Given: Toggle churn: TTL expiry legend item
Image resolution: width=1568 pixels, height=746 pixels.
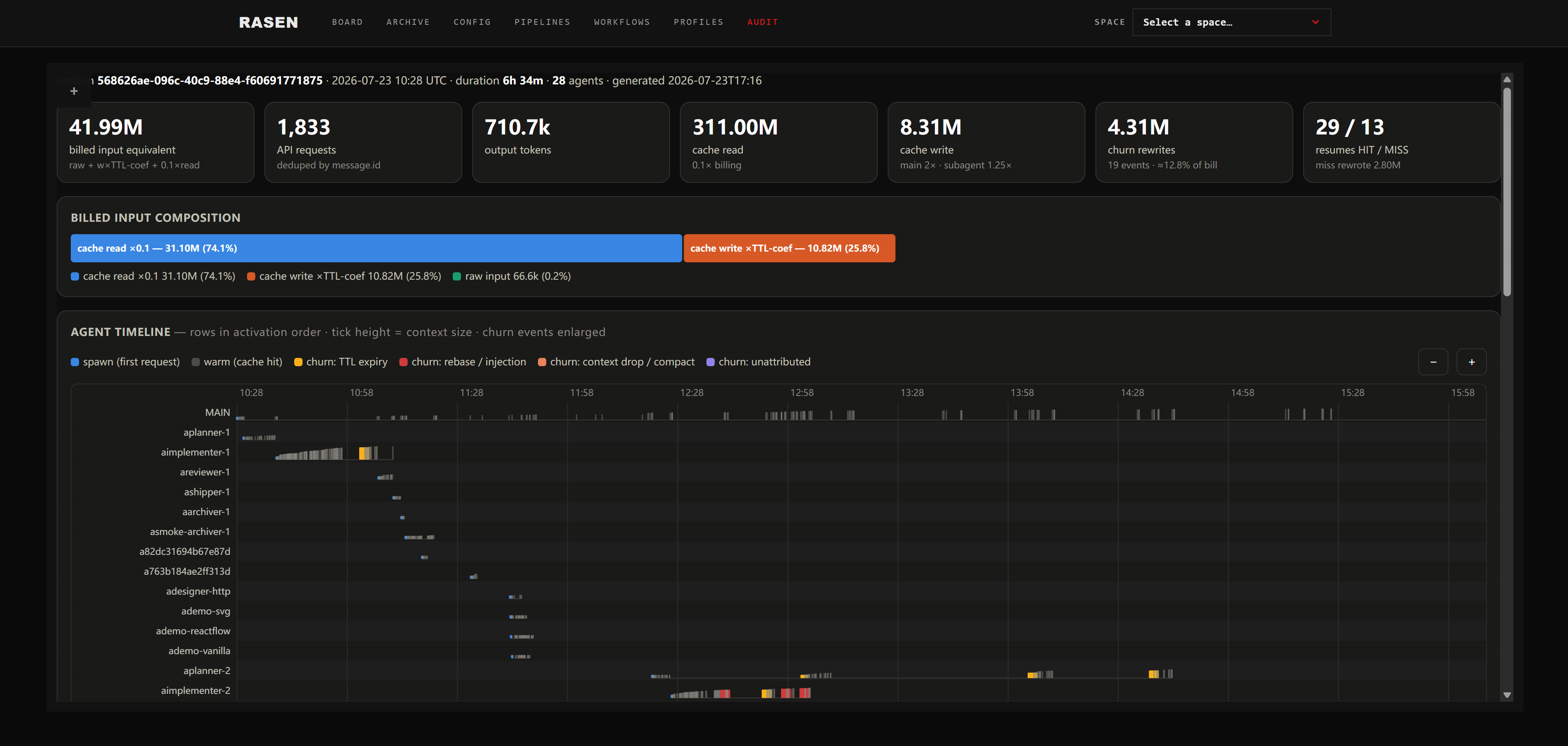Looking at the screenshot, I should click(340, 362).
